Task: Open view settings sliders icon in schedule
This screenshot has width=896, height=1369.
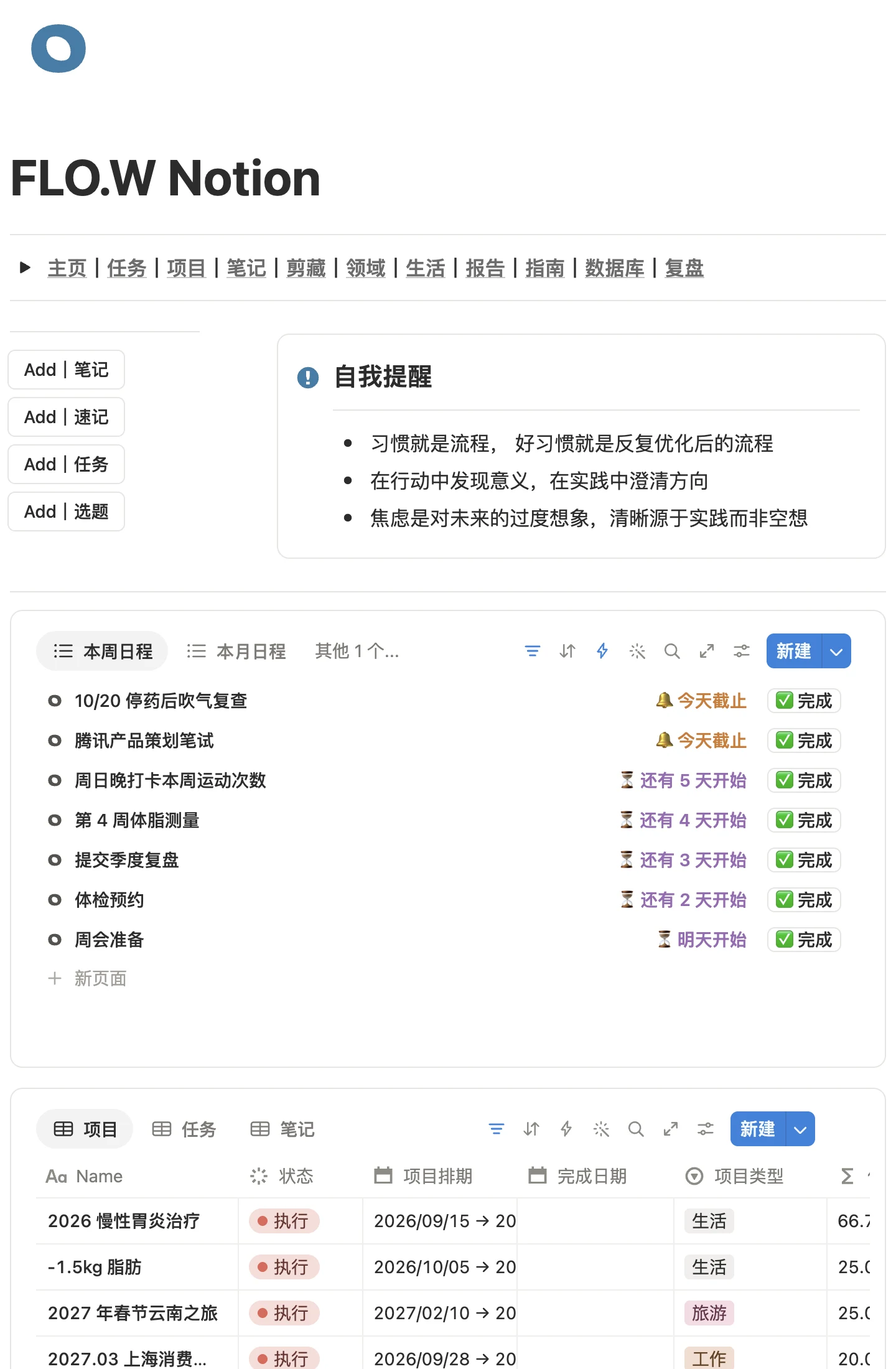Action: pos(741,651)
